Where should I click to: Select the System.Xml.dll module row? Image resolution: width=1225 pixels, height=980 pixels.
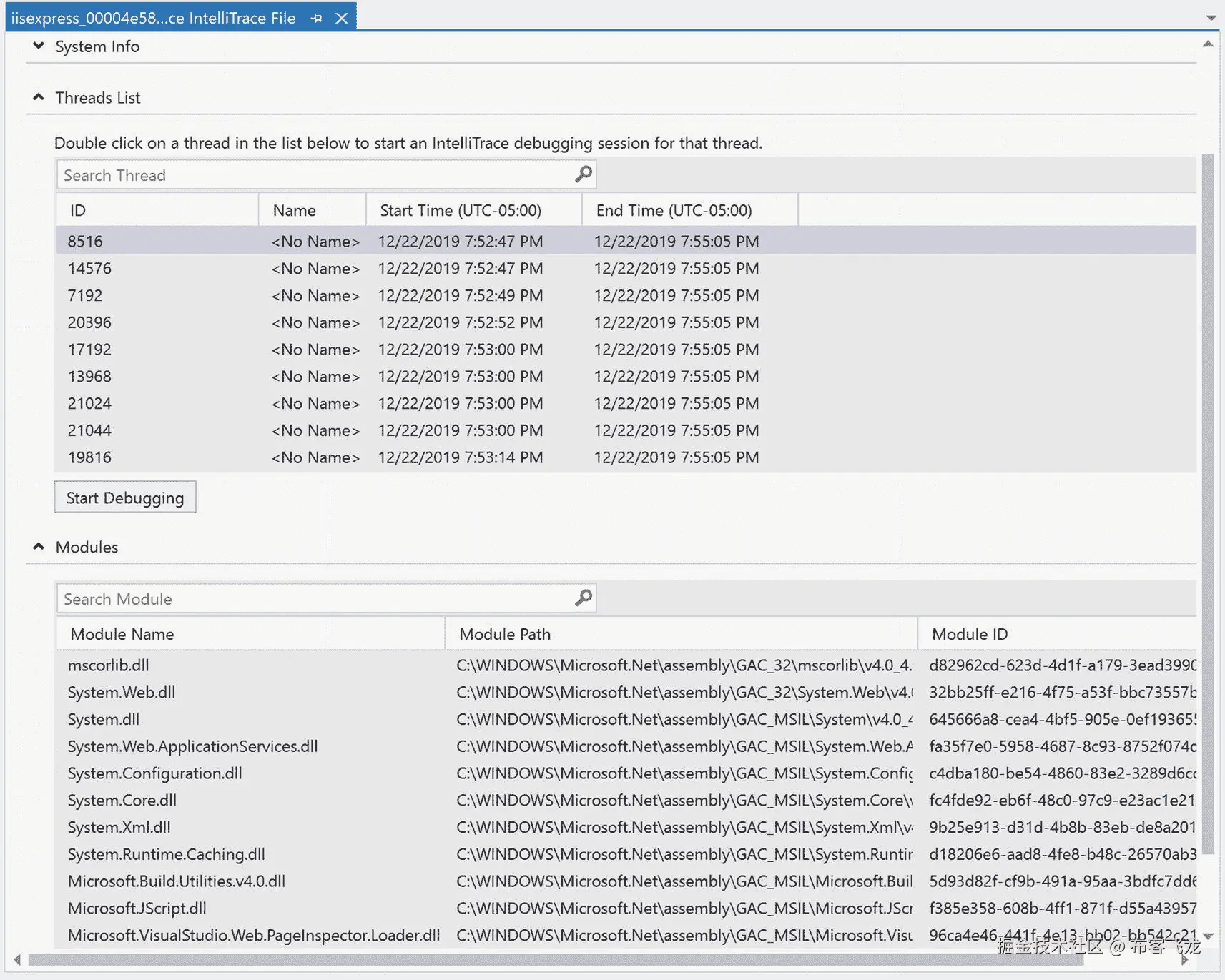pos(626,828)
